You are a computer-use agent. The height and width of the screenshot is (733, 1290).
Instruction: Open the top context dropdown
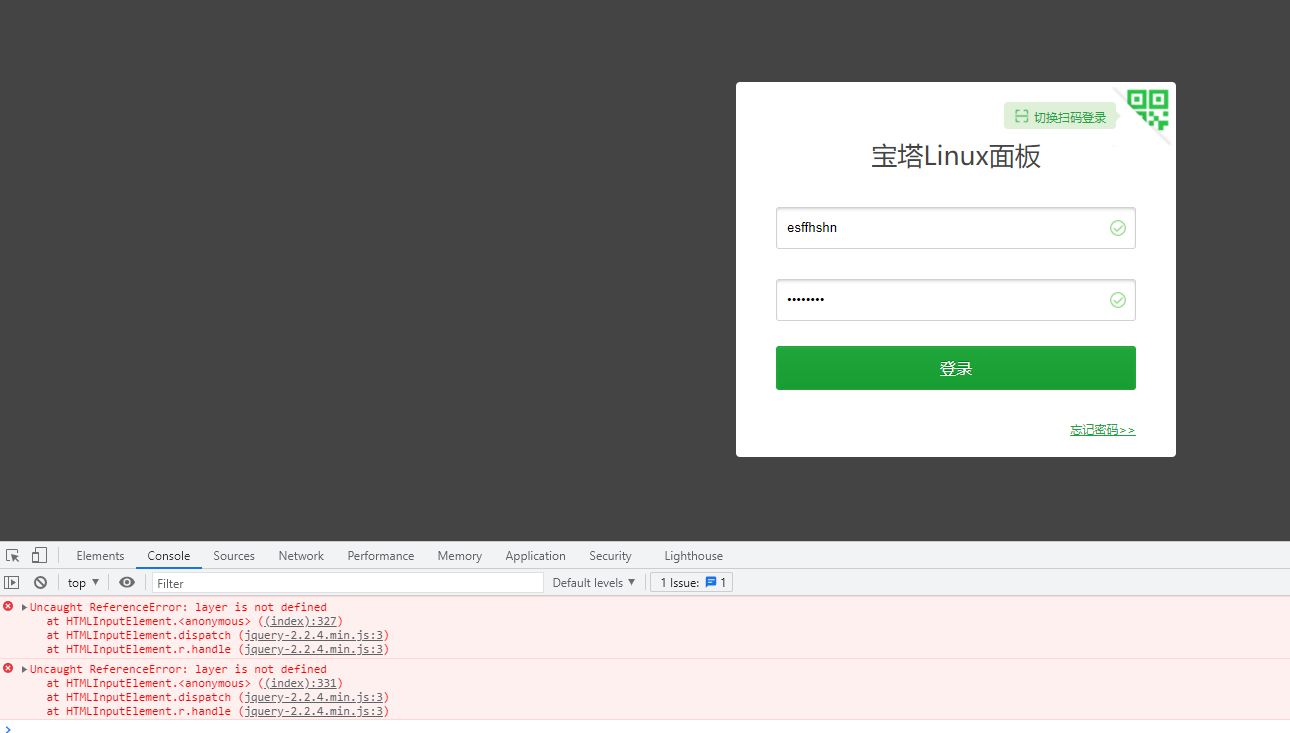tap(83, 582)
